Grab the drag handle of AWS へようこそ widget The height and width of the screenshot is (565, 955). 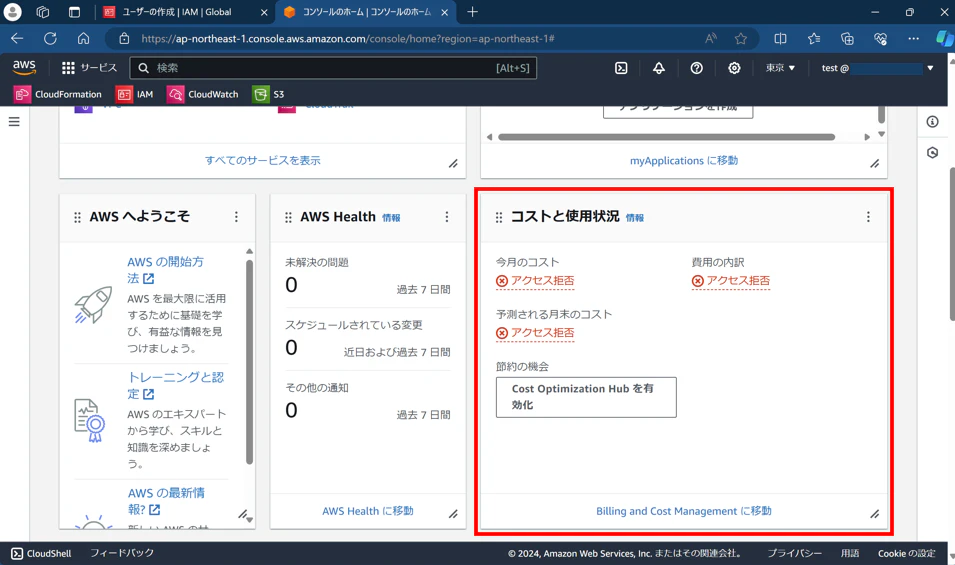(x=77, y=217)
